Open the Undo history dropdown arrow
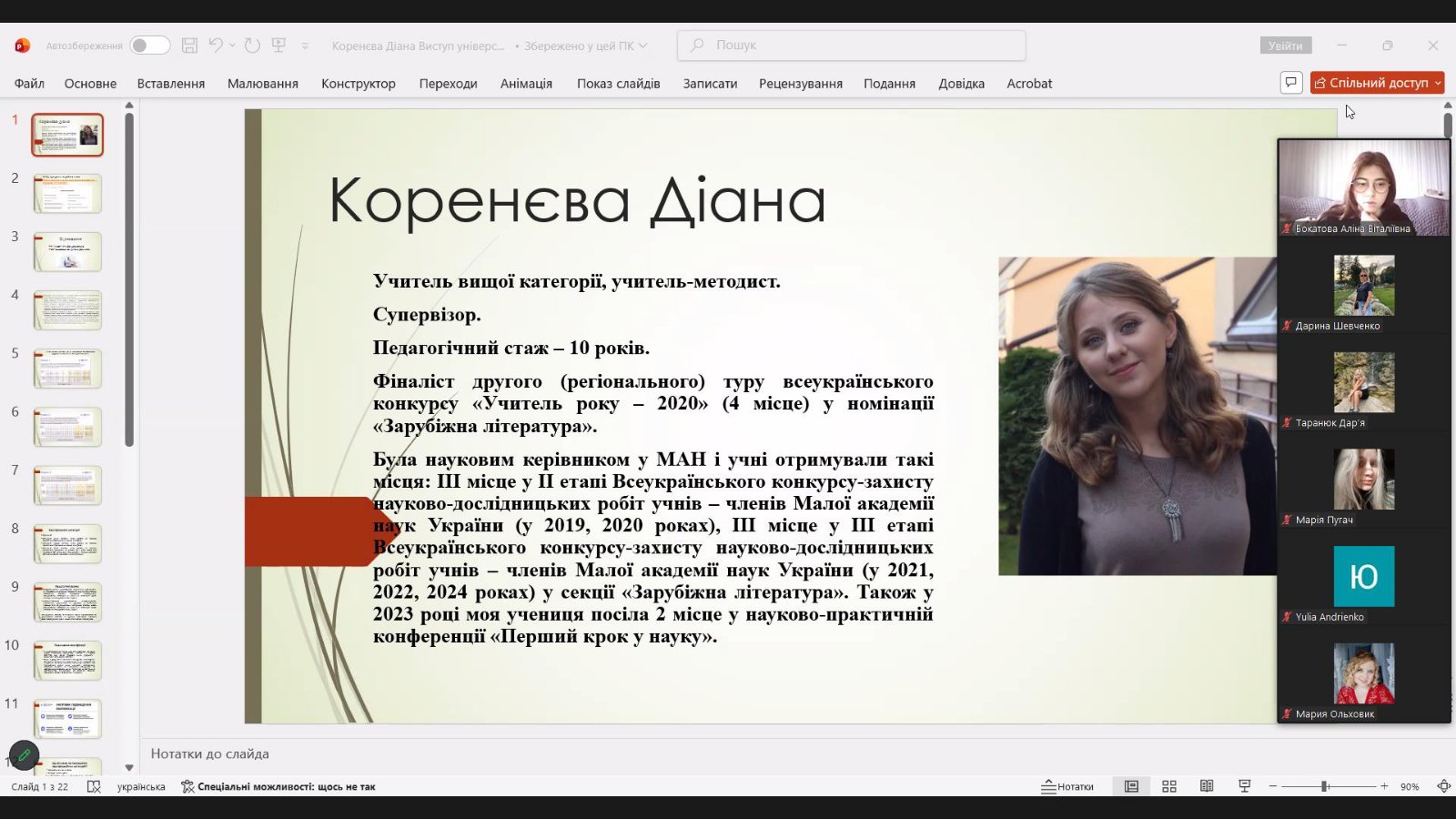1456x819 pixels. click(233, 45)
